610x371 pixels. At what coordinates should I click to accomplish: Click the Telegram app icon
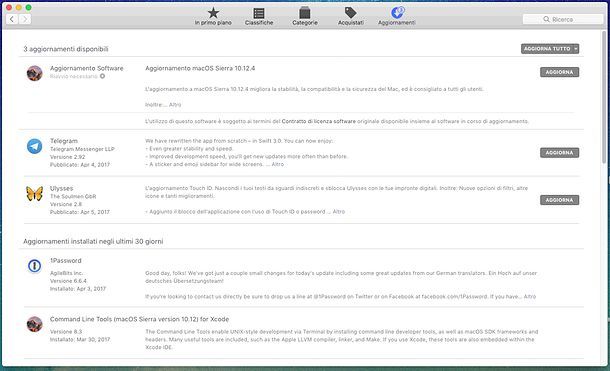click(x=35, y=146)
